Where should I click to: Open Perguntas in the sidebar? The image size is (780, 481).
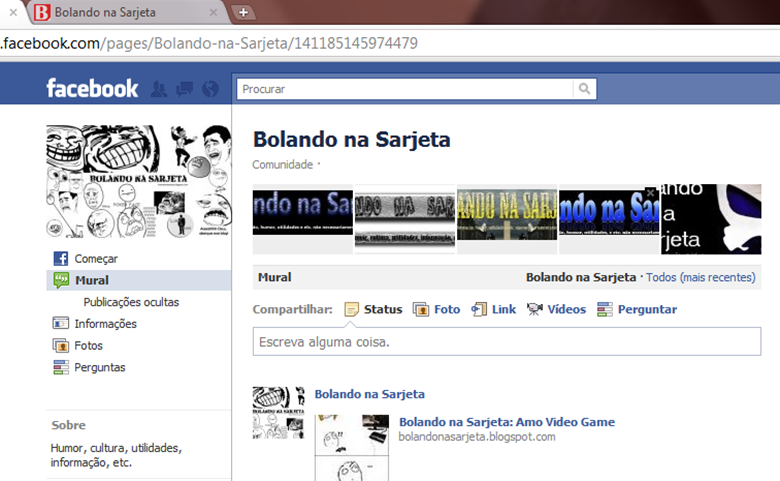[99, 367]
